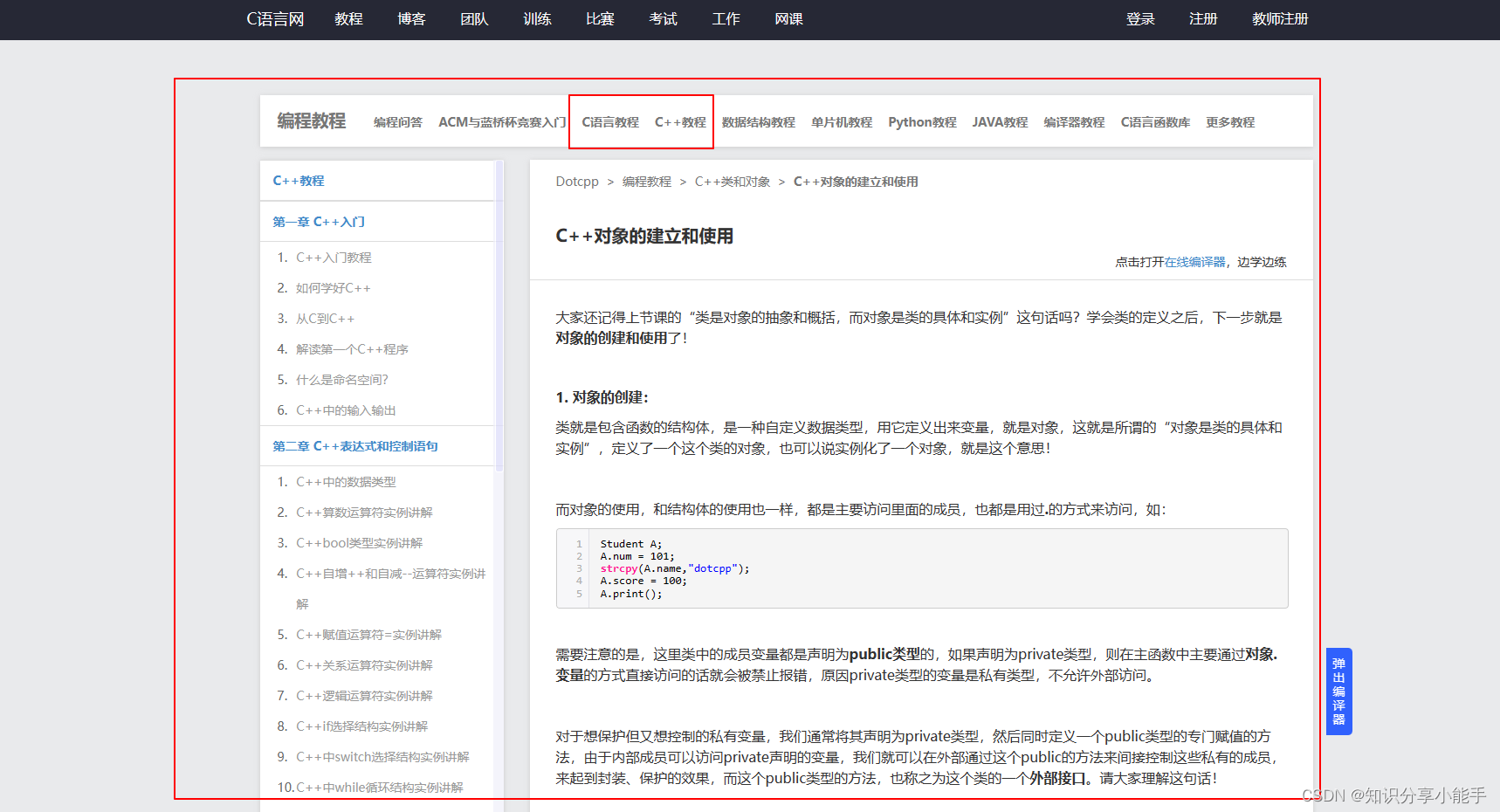Switch to the Python教程 tab
Screen dimensions: 1500x812
pos(922,122)
